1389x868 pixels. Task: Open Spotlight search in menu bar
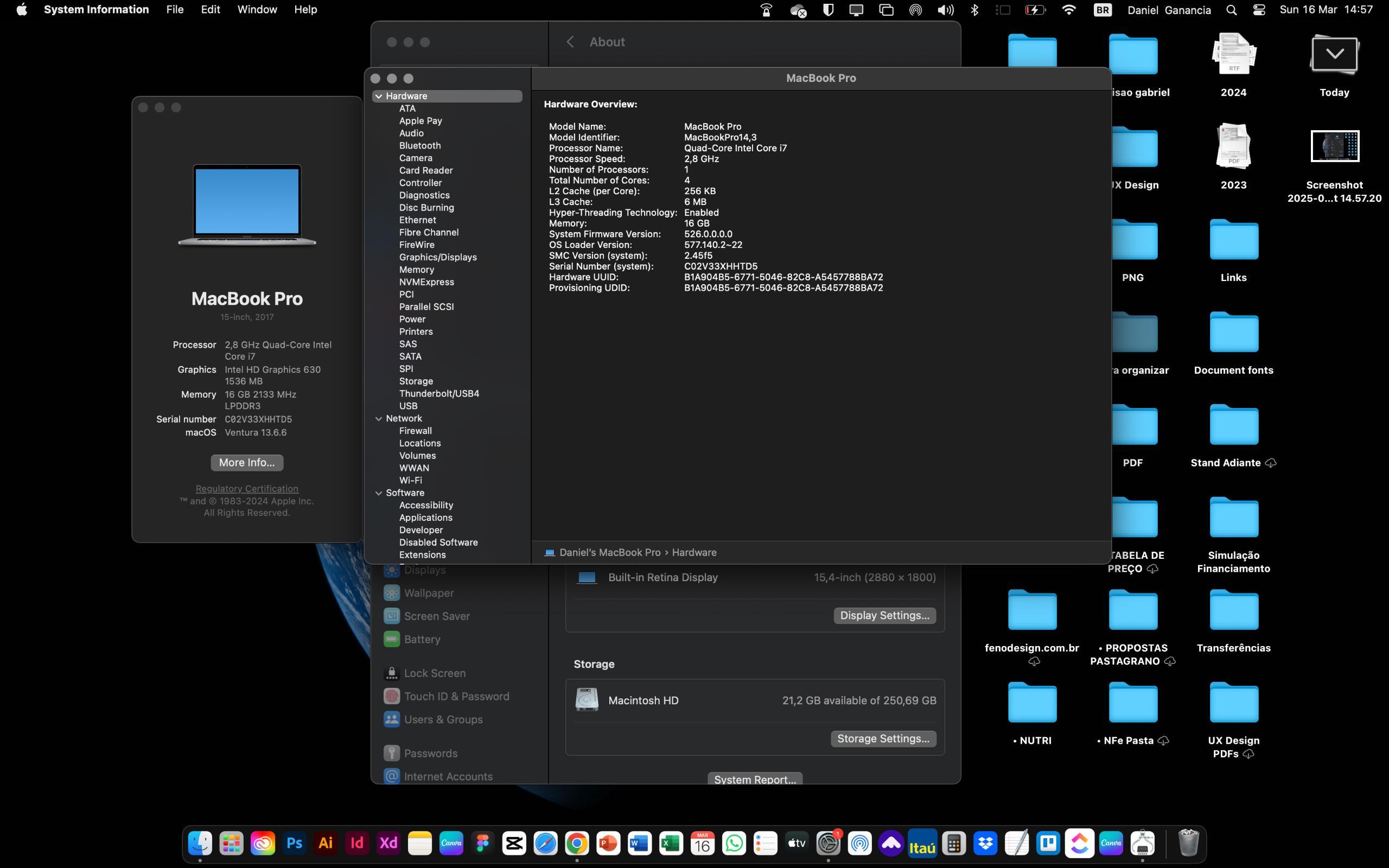1231,10
